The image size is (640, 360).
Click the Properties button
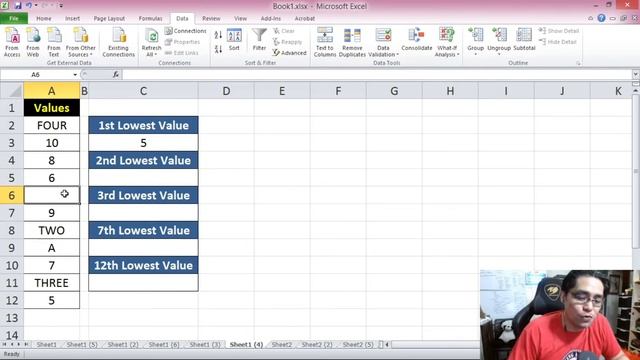point(182,42)
